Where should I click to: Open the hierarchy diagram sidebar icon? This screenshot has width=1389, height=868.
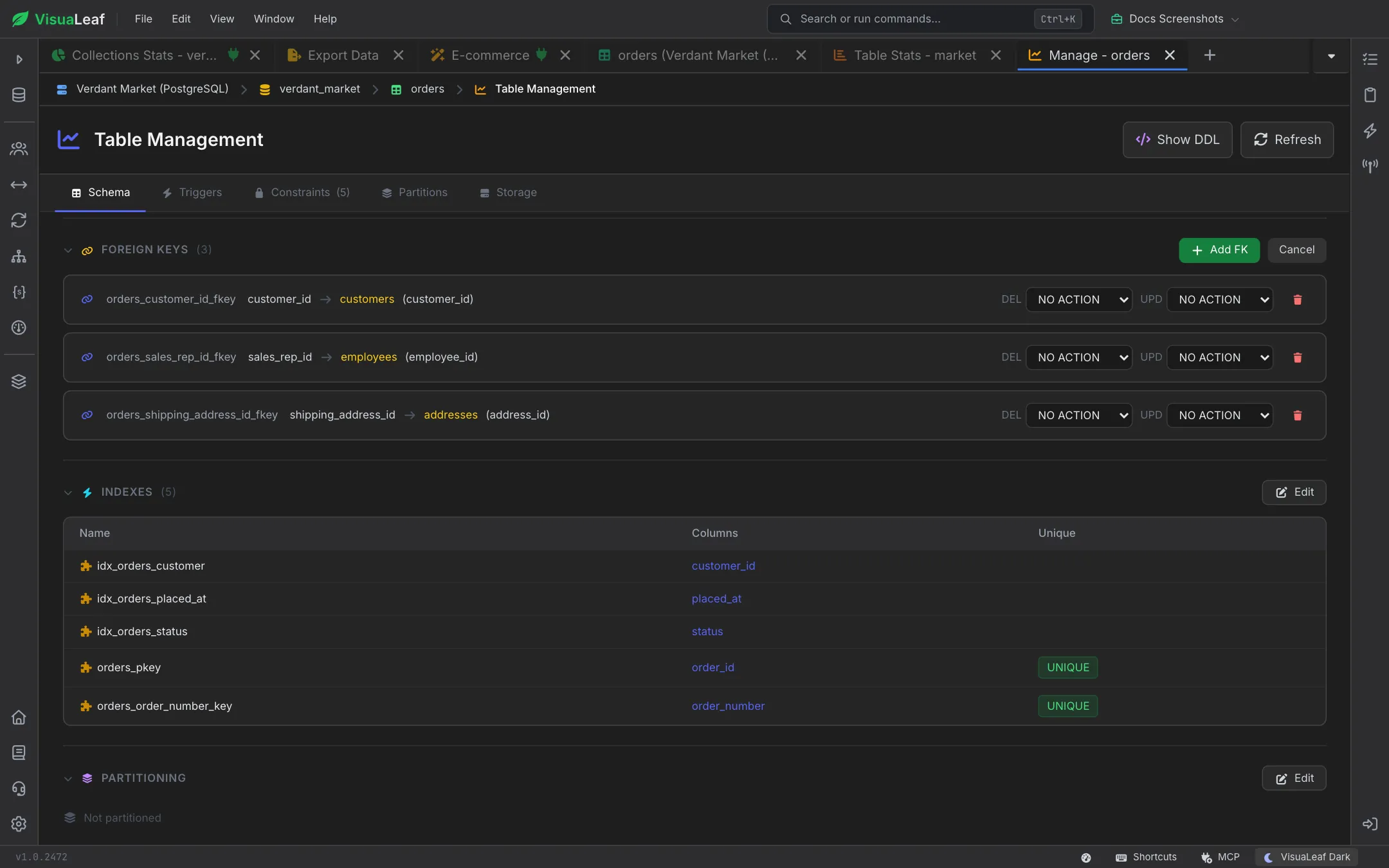point(19,257)
